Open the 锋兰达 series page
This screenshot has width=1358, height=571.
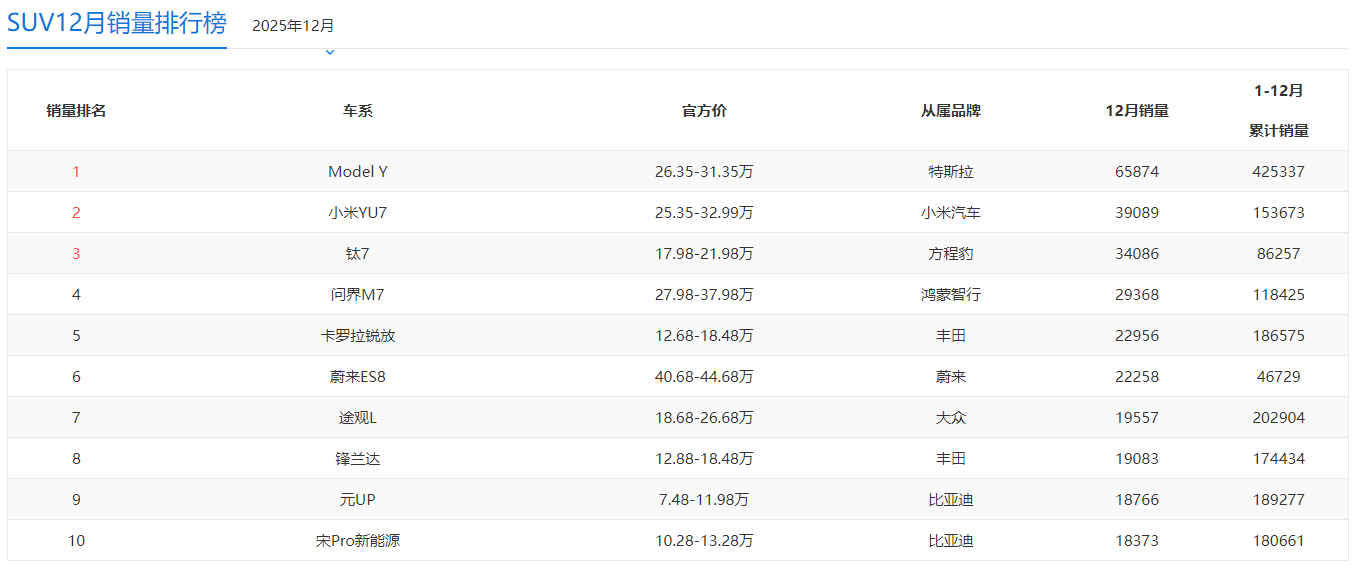358,459
